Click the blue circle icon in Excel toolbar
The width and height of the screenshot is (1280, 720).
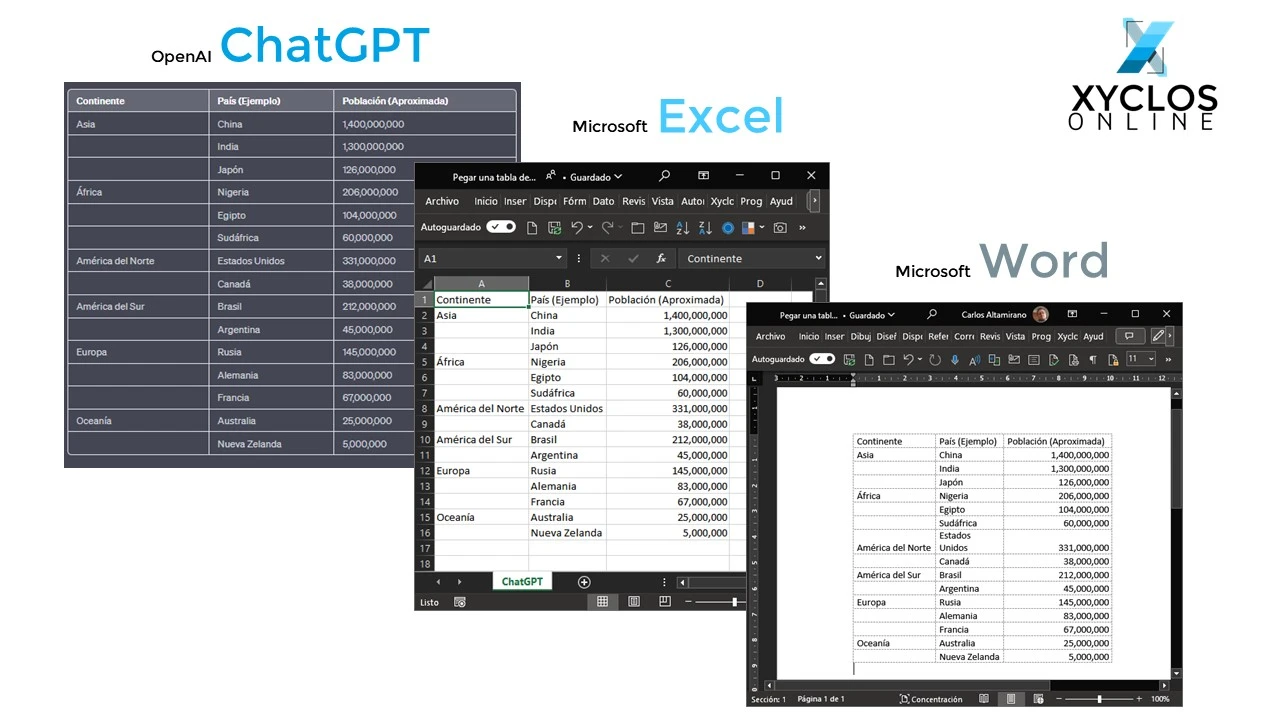728,228
